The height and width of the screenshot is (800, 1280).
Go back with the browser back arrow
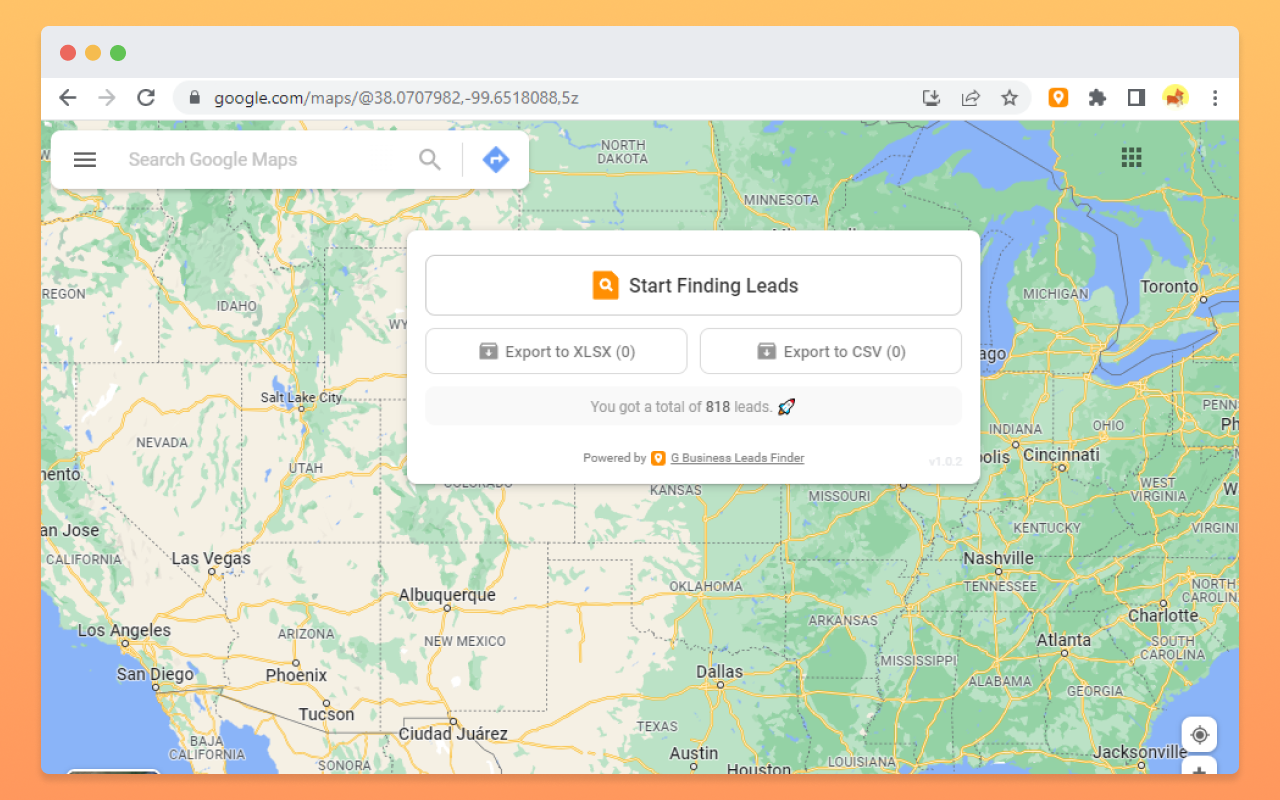pyautogui.click(x=67, y=98)
